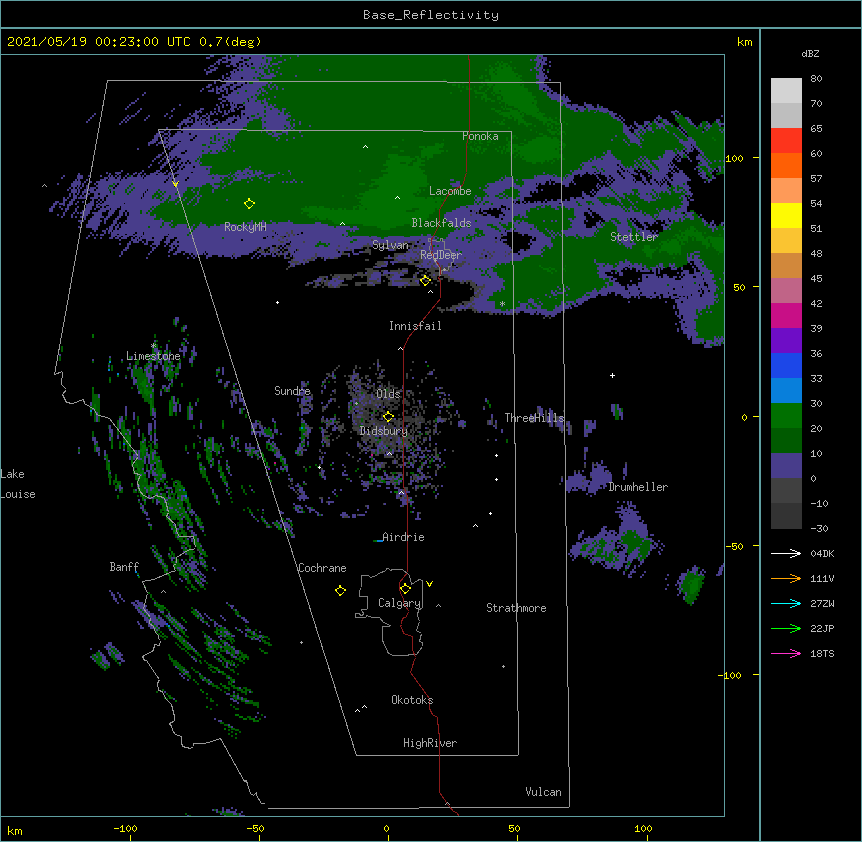
Task: Pick the bright yellow 54 dBZ swatch
Action: pos(786,215)
